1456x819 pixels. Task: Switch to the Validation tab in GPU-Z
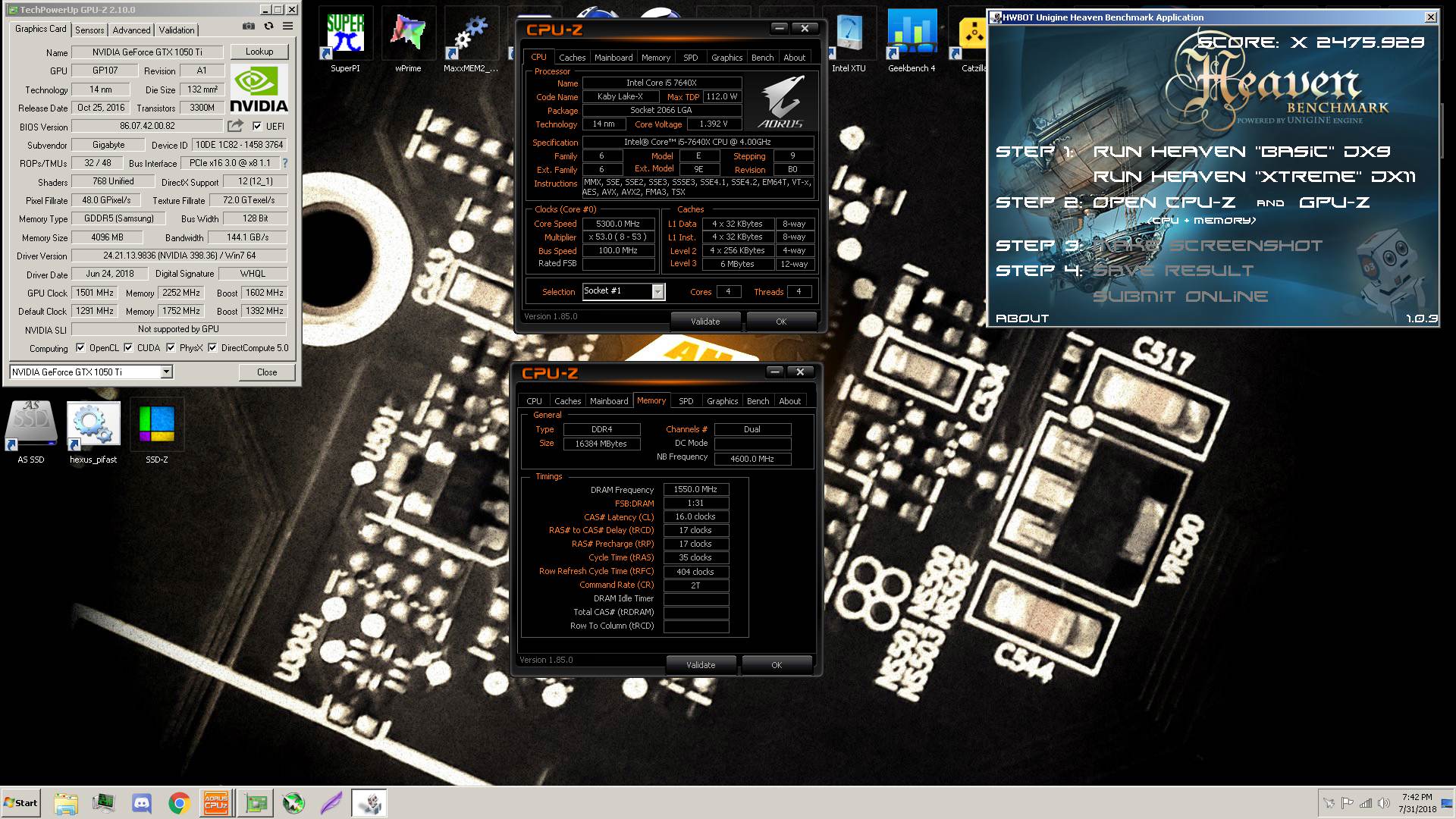tap(177, 30)
